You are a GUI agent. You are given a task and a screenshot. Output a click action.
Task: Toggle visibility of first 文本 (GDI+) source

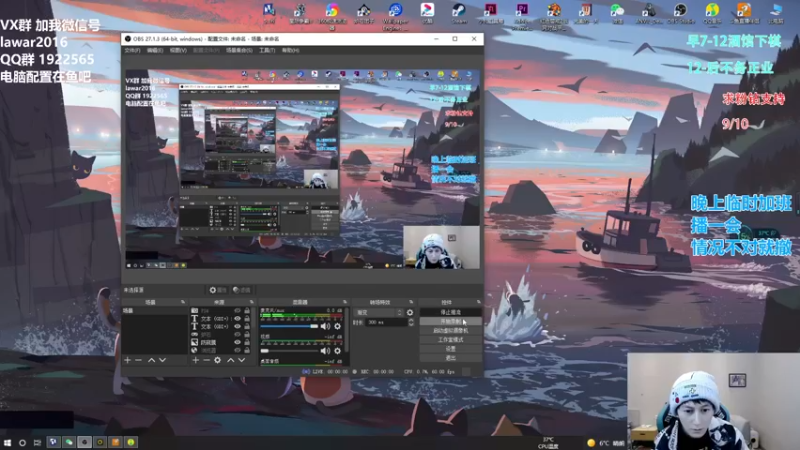pyautogui.click(x=237, y=318)
